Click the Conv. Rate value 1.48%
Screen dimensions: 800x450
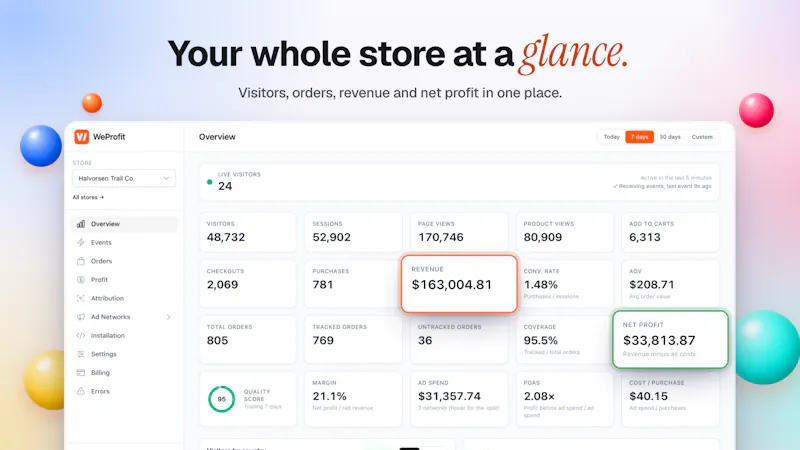point(541,285)
